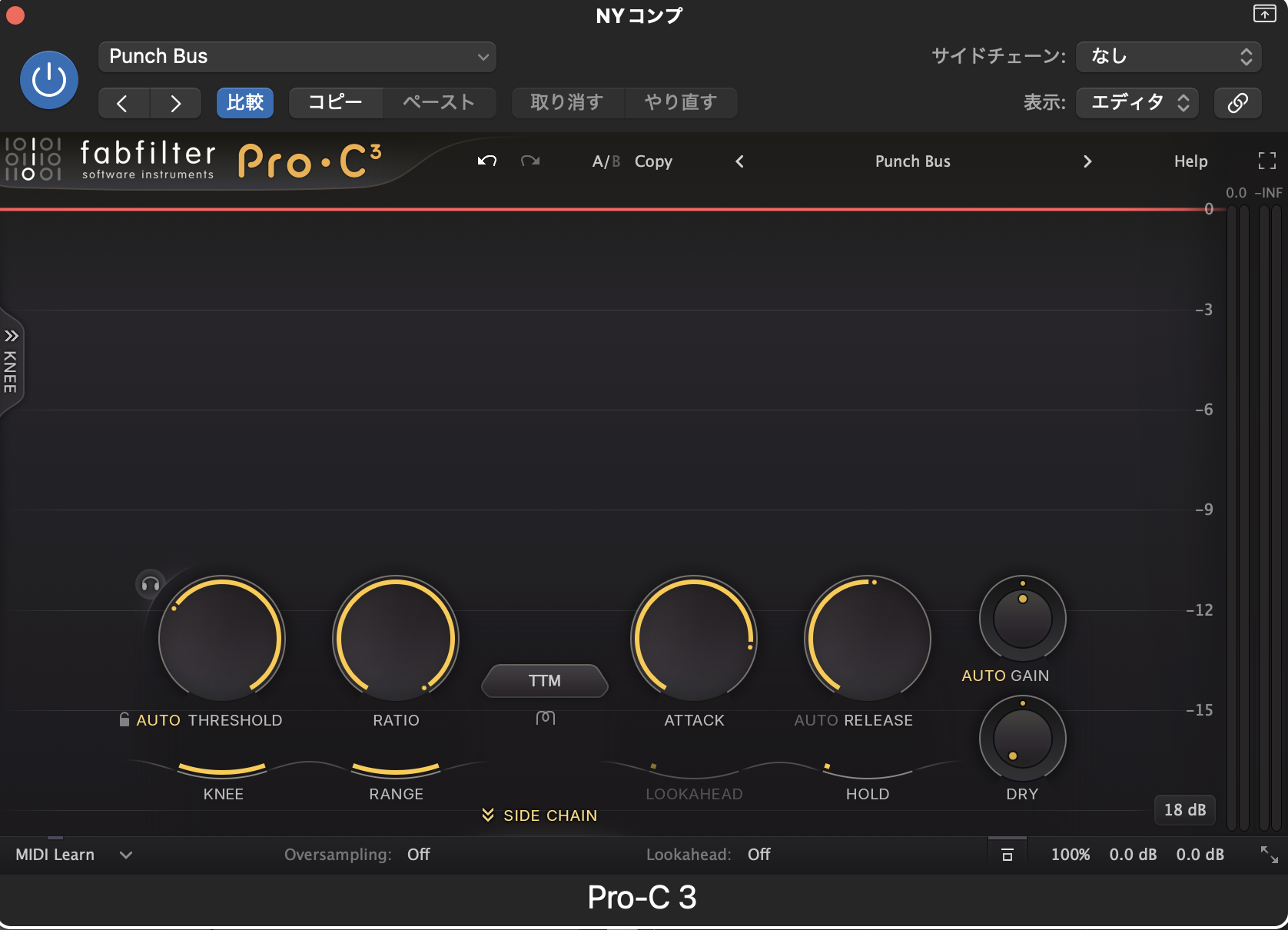Click Copy next to A/B
Viewport: 1288px width, 930px height.
coord(653,161)
